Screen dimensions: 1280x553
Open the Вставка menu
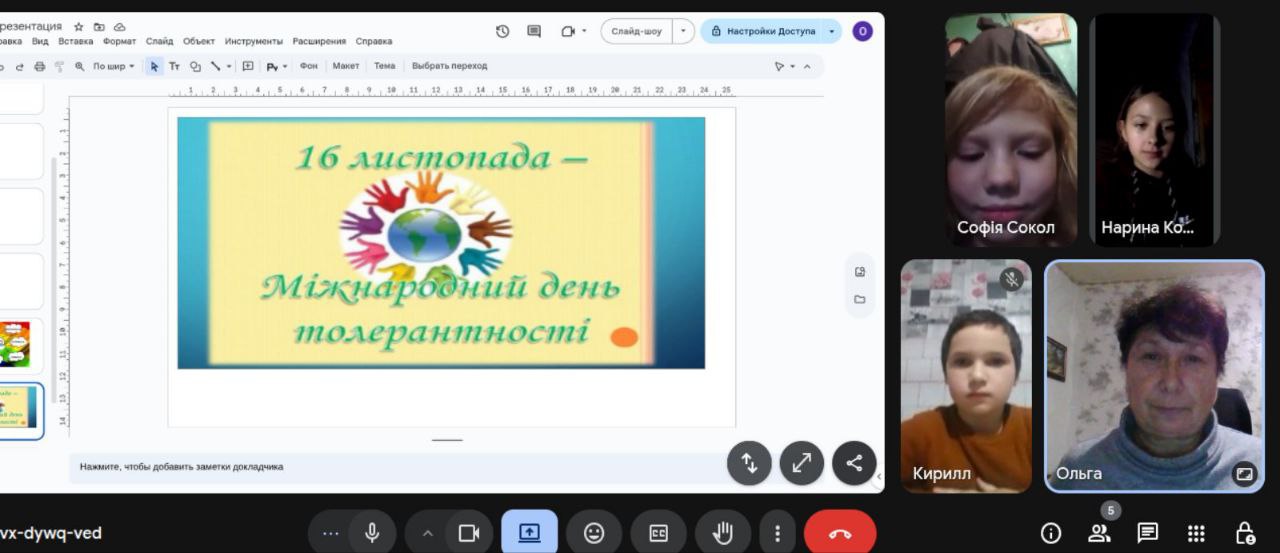(x=76, y=42)
